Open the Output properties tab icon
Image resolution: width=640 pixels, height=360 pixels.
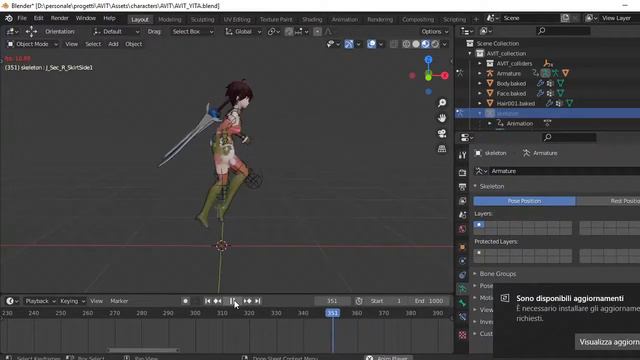coord(462,187)
